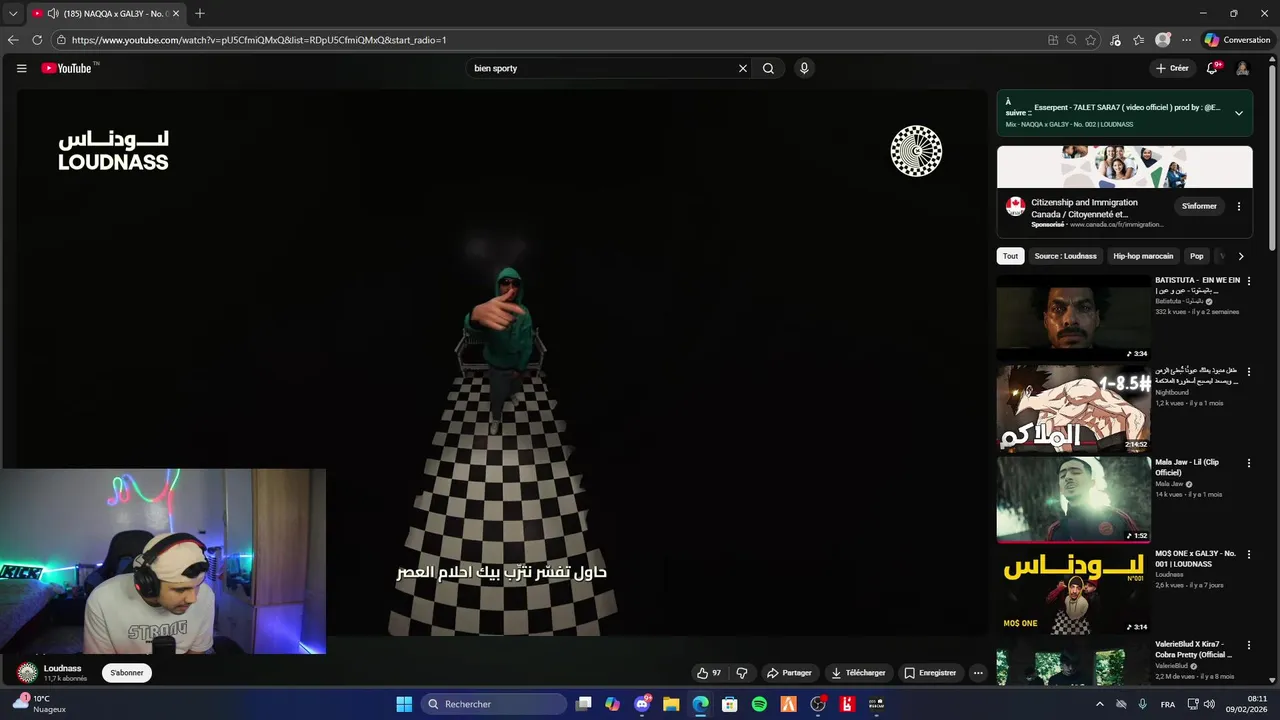Open options for BATISTUTA video suggestion
Screen dimensions: 1280x720
tap(1248, 281)
